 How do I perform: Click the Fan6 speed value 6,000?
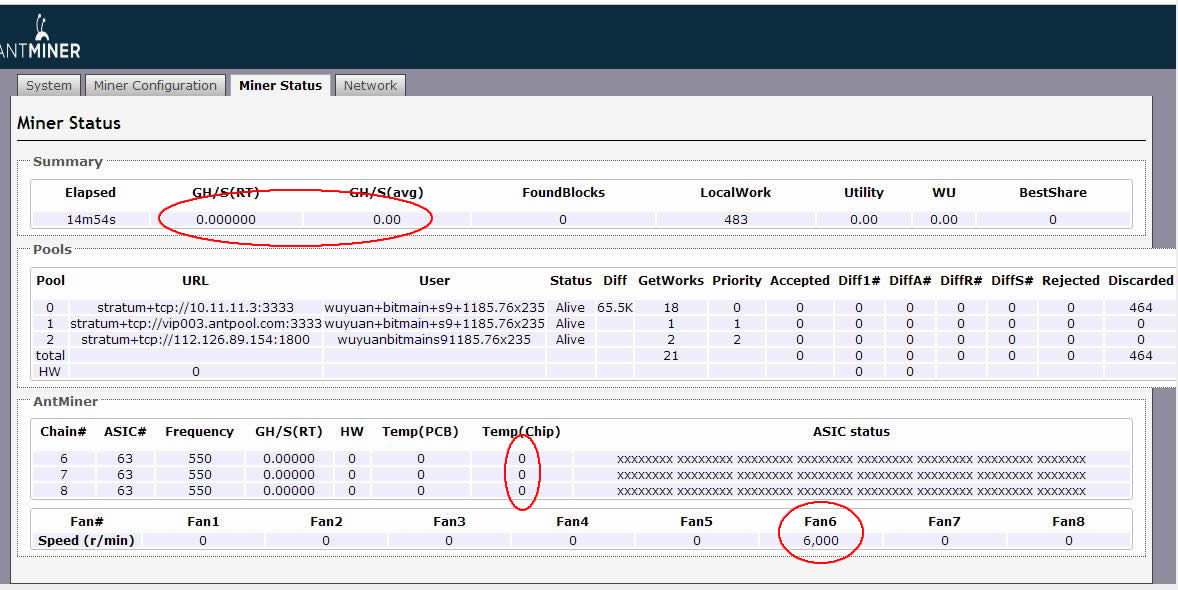[x=820, y=540]
